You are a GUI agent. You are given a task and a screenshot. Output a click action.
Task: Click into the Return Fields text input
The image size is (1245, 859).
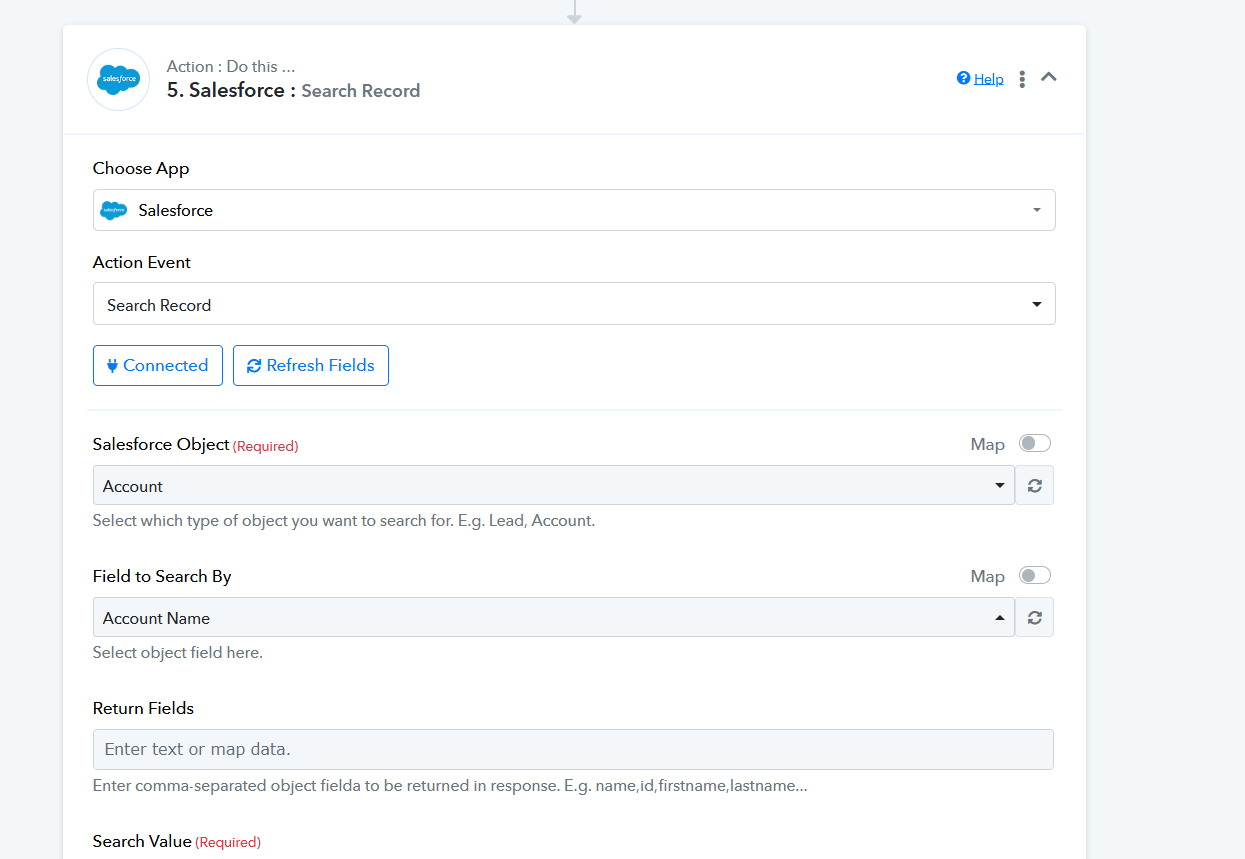(573, 749)
